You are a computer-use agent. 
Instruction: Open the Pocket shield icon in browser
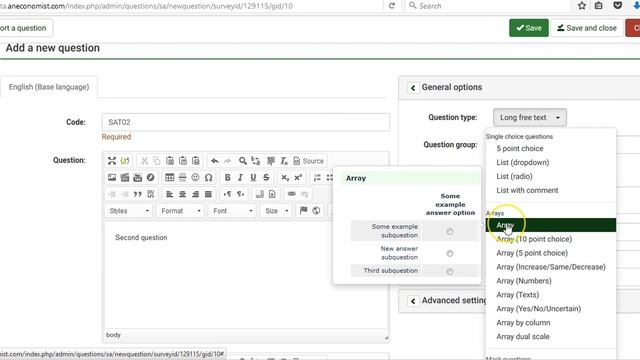618,6
